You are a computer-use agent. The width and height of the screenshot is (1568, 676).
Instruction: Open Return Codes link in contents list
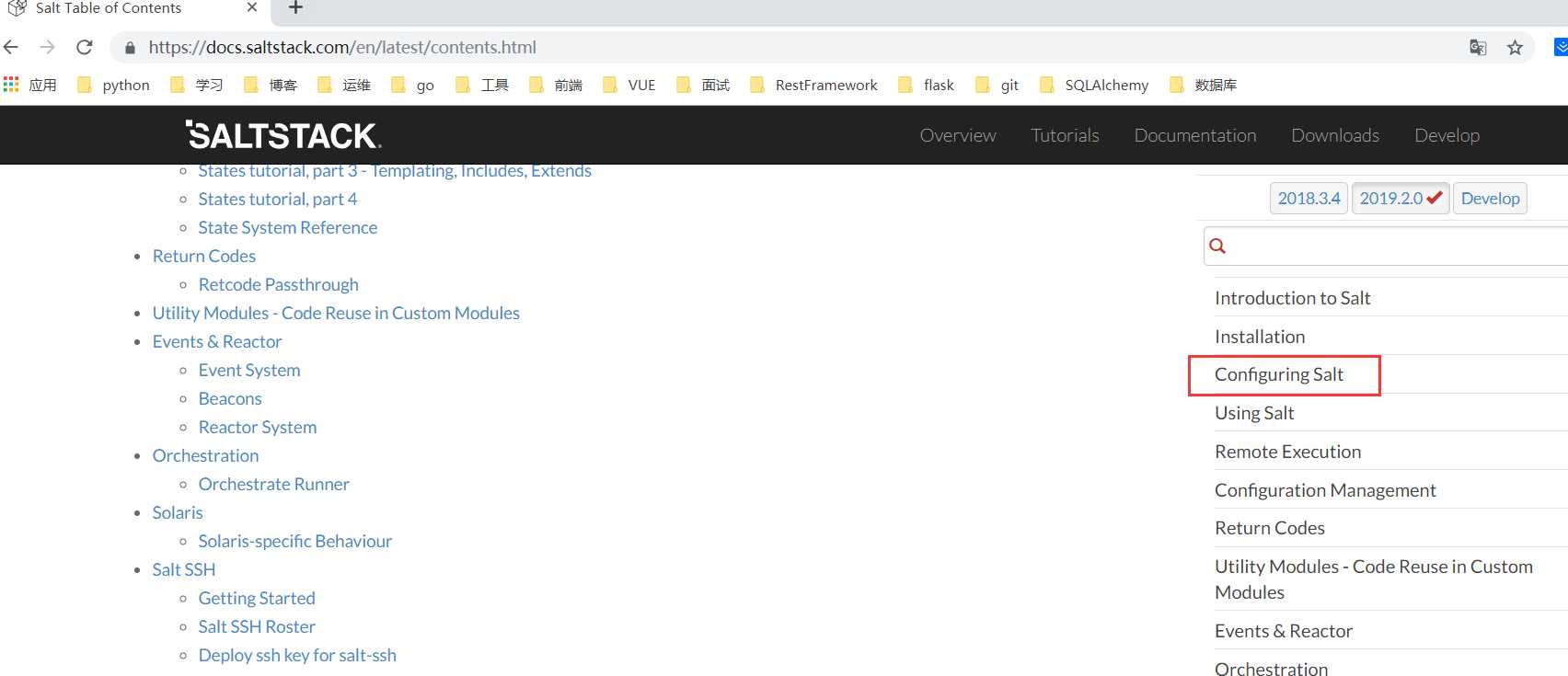(203, 256)
